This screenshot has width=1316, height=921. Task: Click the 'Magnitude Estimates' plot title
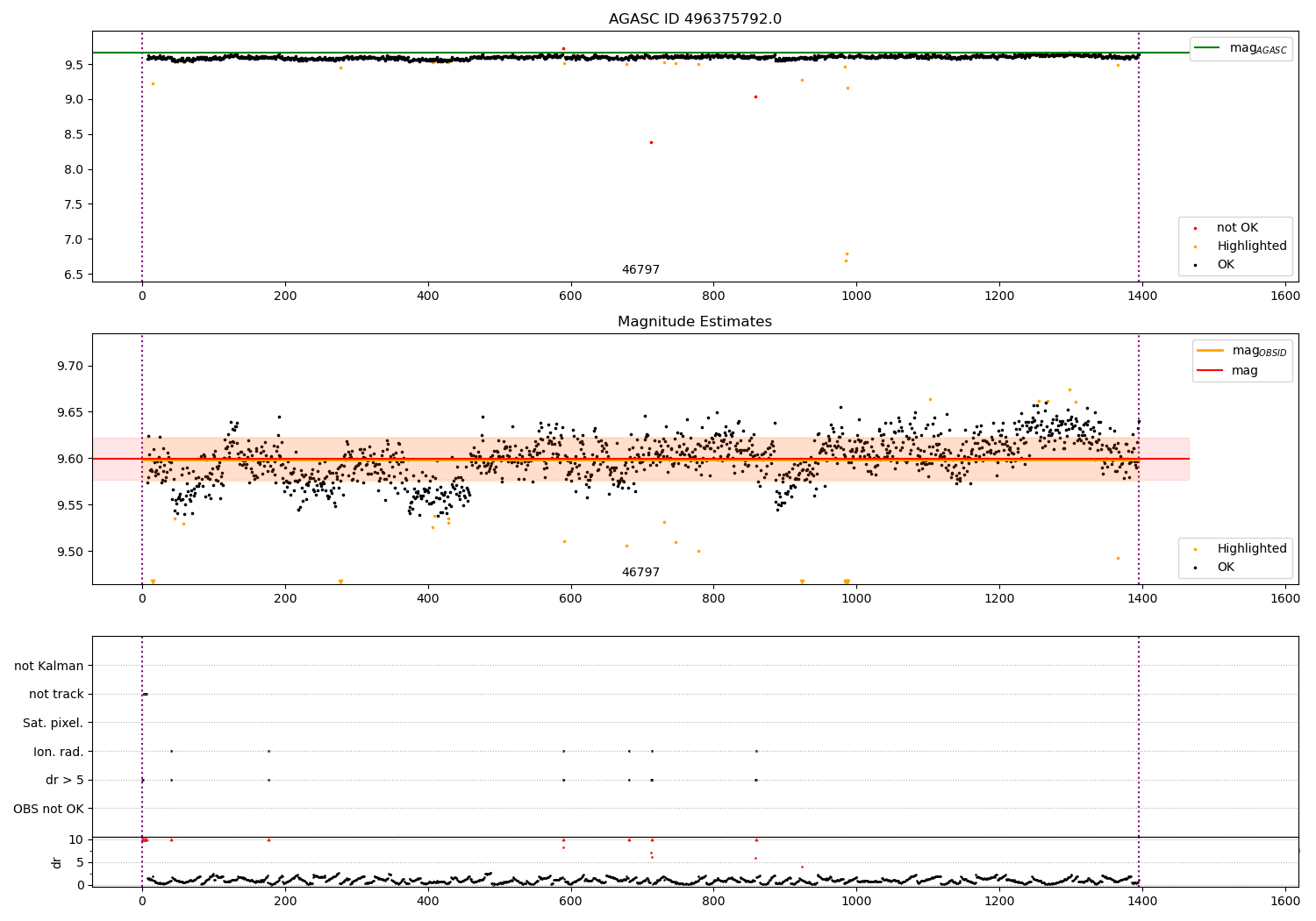coord(695,322)
